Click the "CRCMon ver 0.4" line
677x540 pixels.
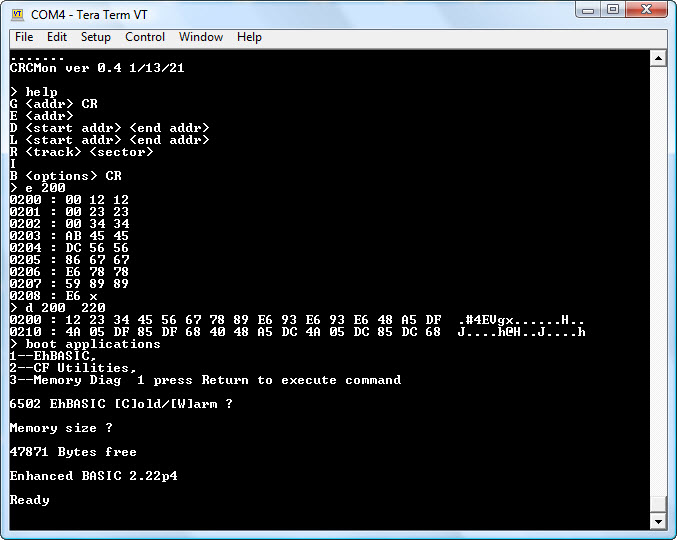coord(97,68)
